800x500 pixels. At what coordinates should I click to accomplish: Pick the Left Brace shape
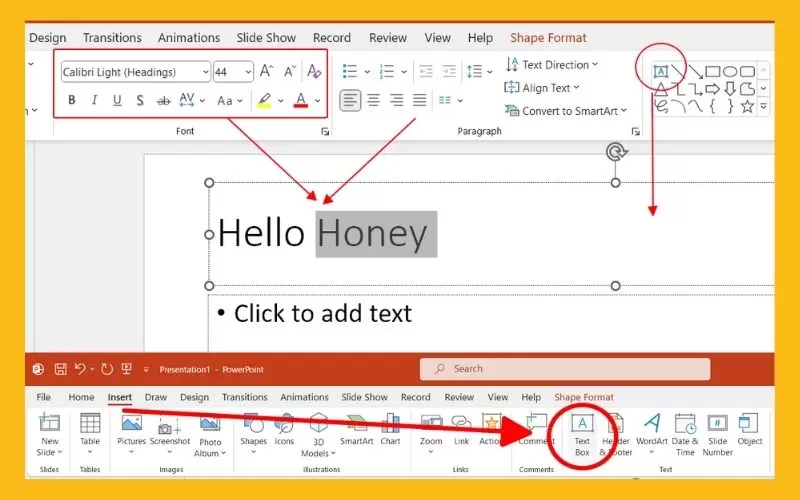pyautogui.click(x=713, y=106)
